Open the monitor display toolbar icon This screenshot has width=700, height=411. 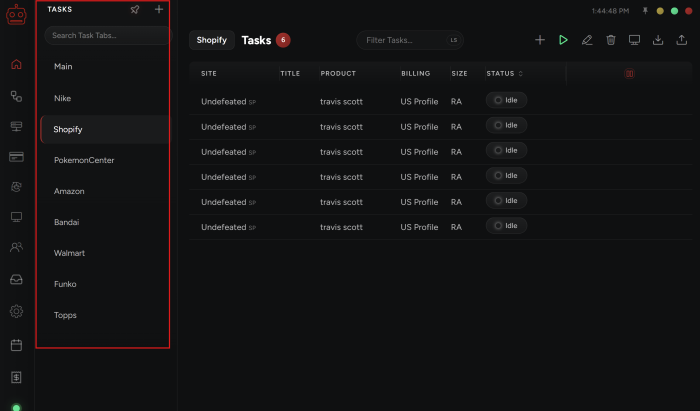(634, 40)
